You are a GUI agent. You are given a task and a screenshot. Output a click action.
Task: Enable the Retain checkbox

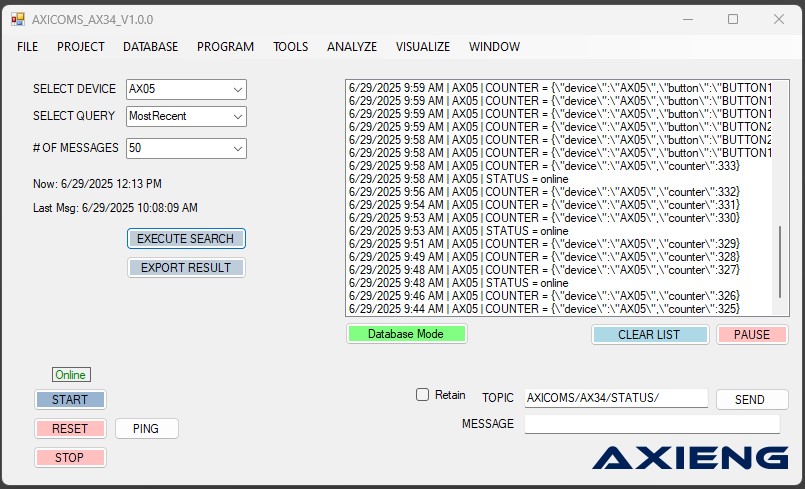pos(422,394)
